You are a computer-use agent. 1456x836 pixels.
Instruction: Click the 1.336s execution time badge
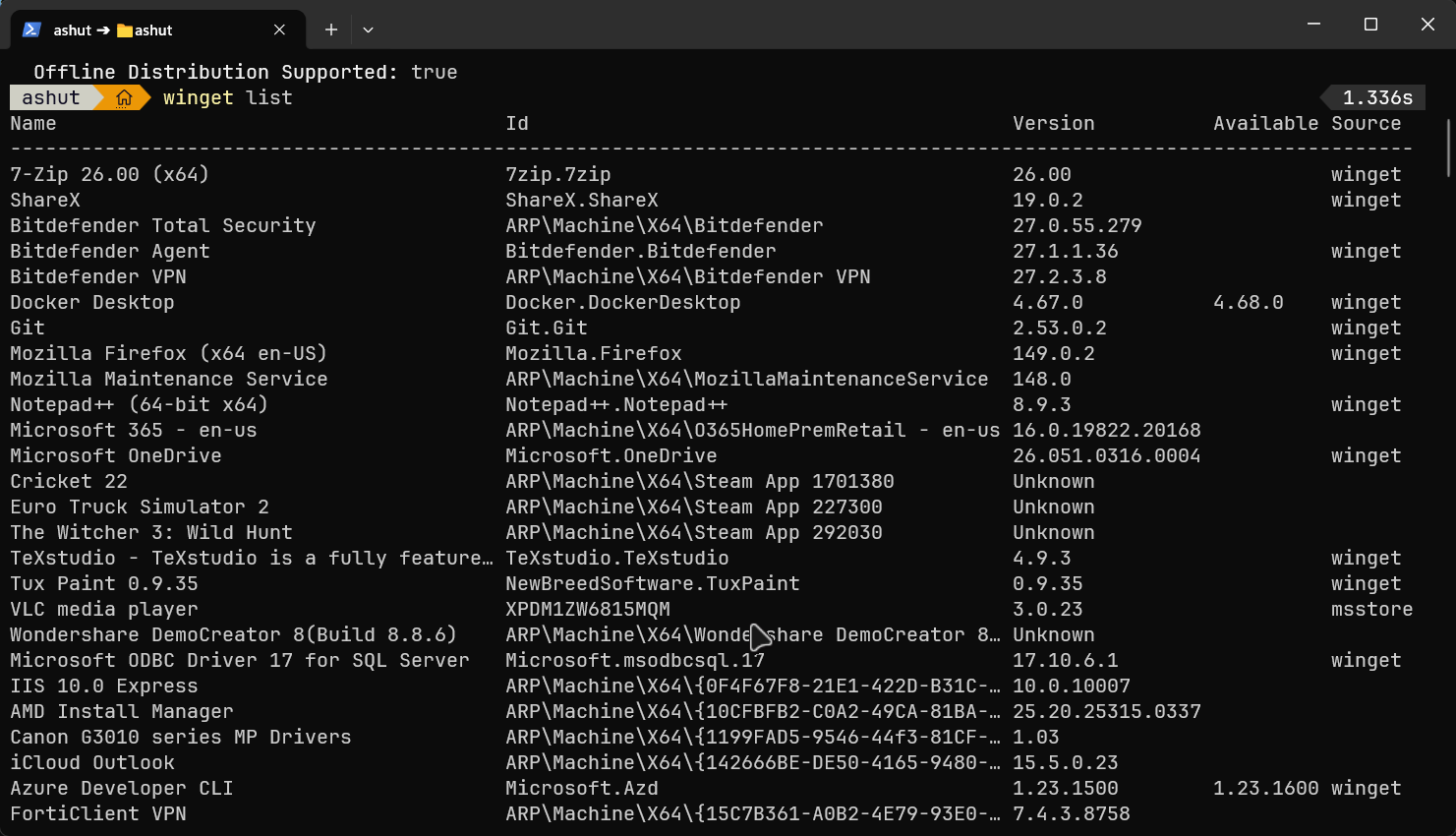(x=1376, y=97)
